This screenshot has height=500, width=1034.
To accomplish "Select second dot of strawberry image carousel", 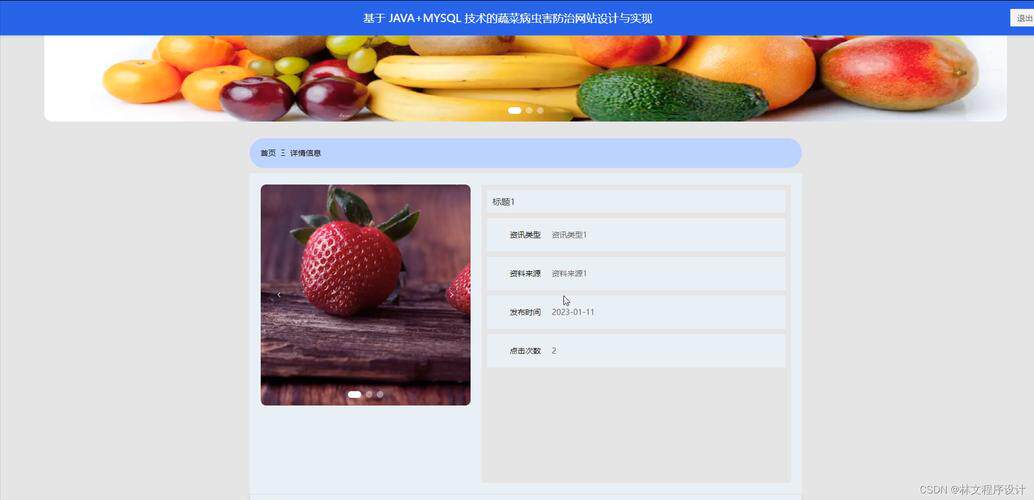I will tap(369, 394).
